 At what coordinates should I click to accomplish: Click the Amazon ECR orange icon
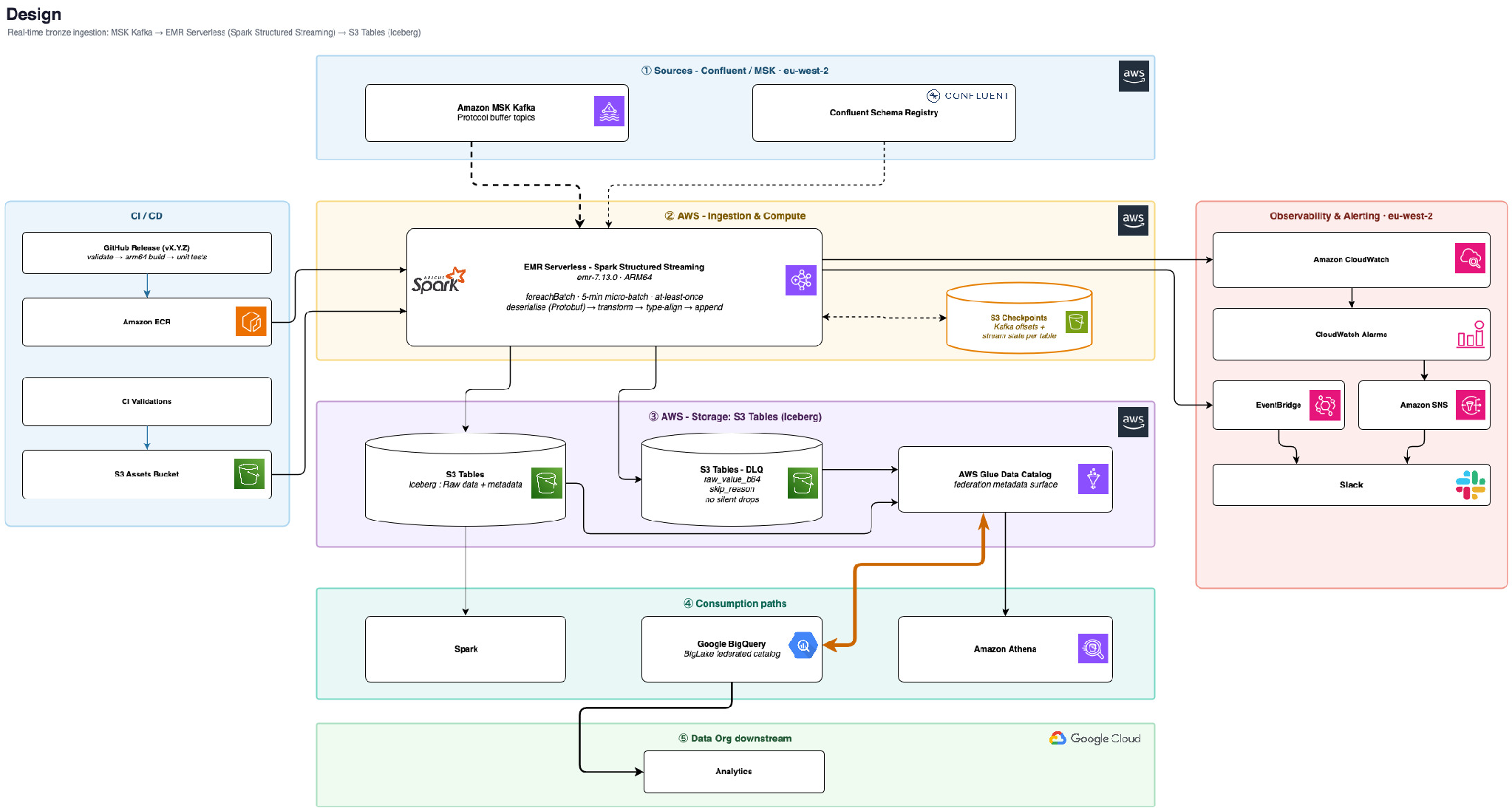(251, 321)
